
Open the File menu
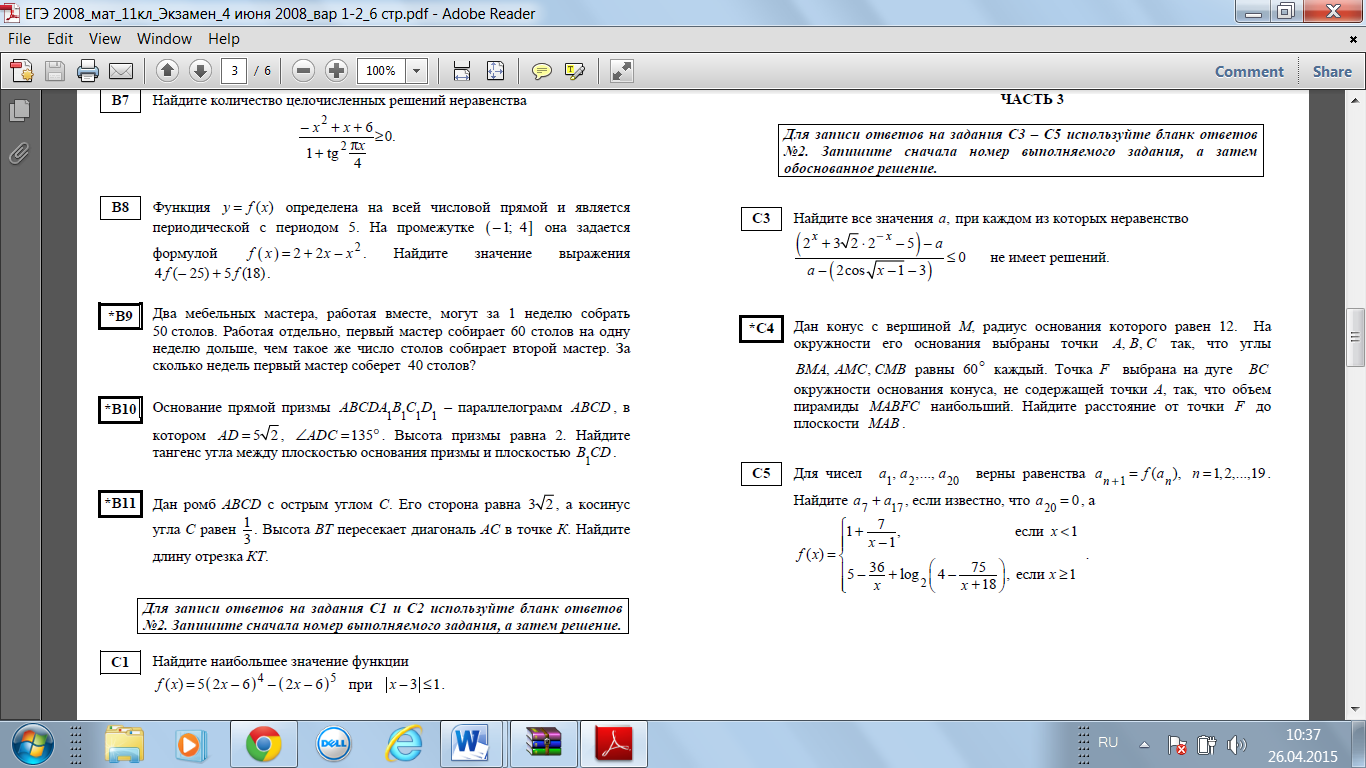click(20, 39)
